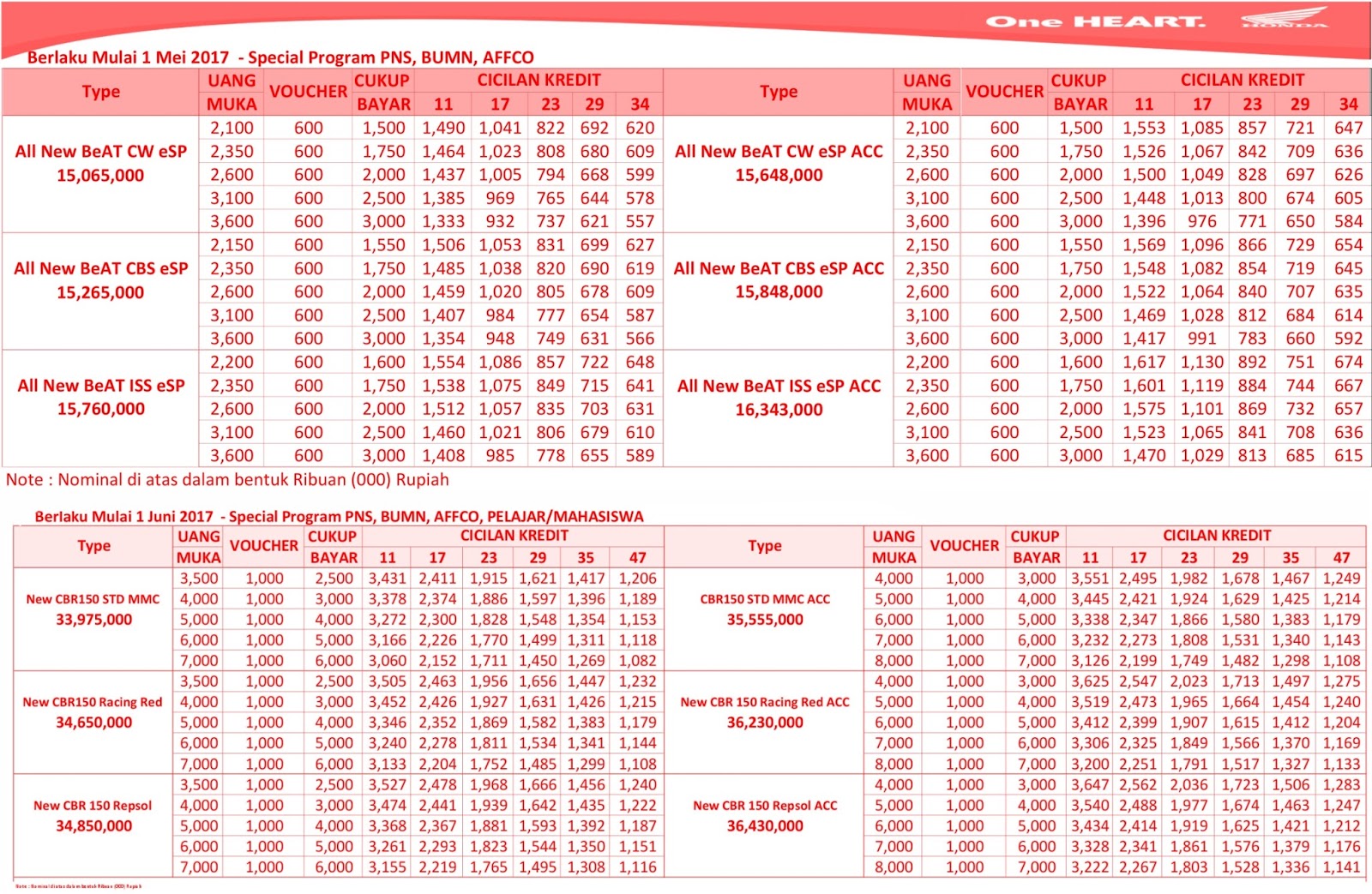Click the installment value 3,647

click(1090, 784)
